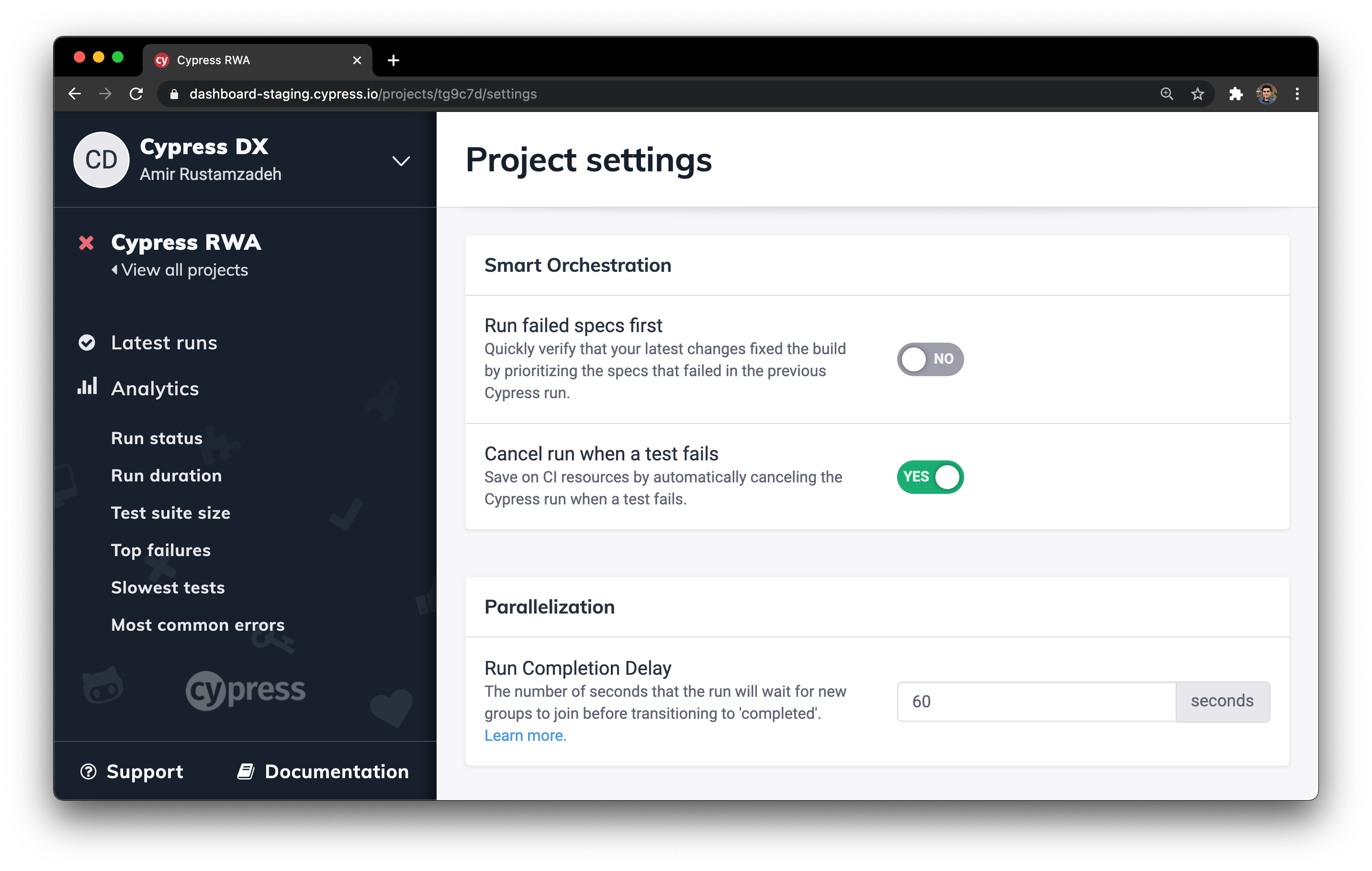1372x871 pixels.
Task: Switch to the Slowest tests section
Action: (x=168, y=587)
